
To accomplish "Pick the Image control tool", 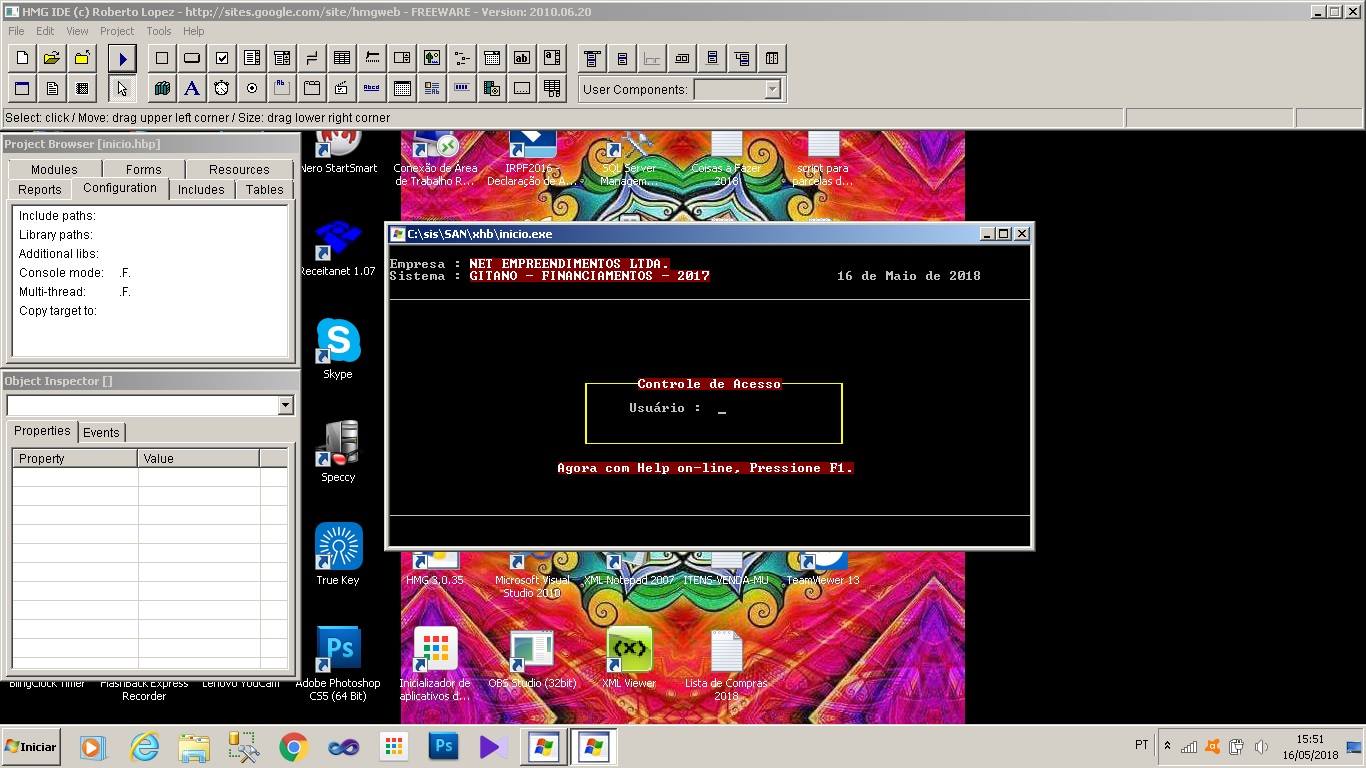I will (x=432, y=58).
